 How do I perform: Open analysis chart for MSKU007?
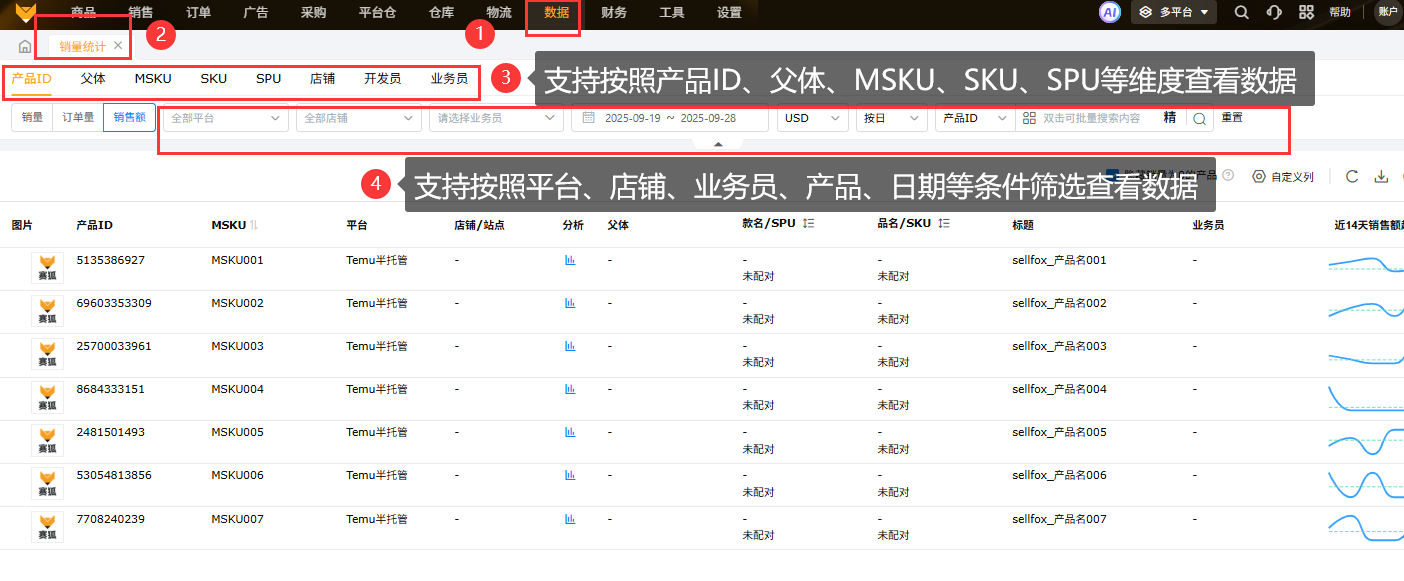570,519
